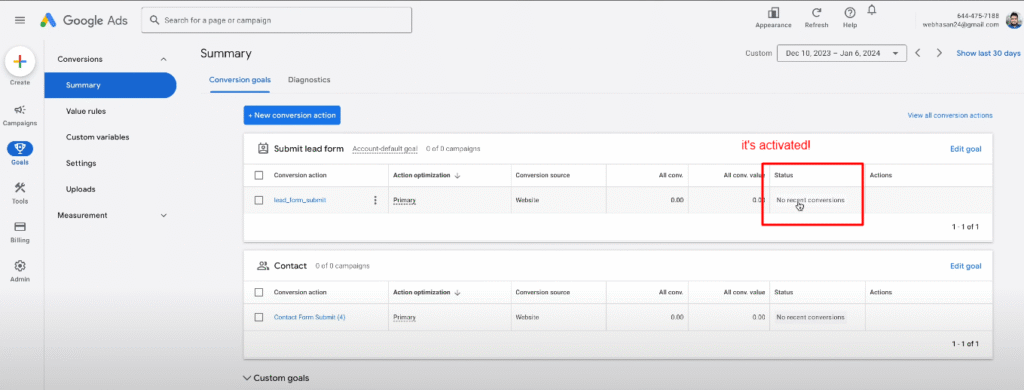Click View all conversion actions link

click(x=950, y=115)
